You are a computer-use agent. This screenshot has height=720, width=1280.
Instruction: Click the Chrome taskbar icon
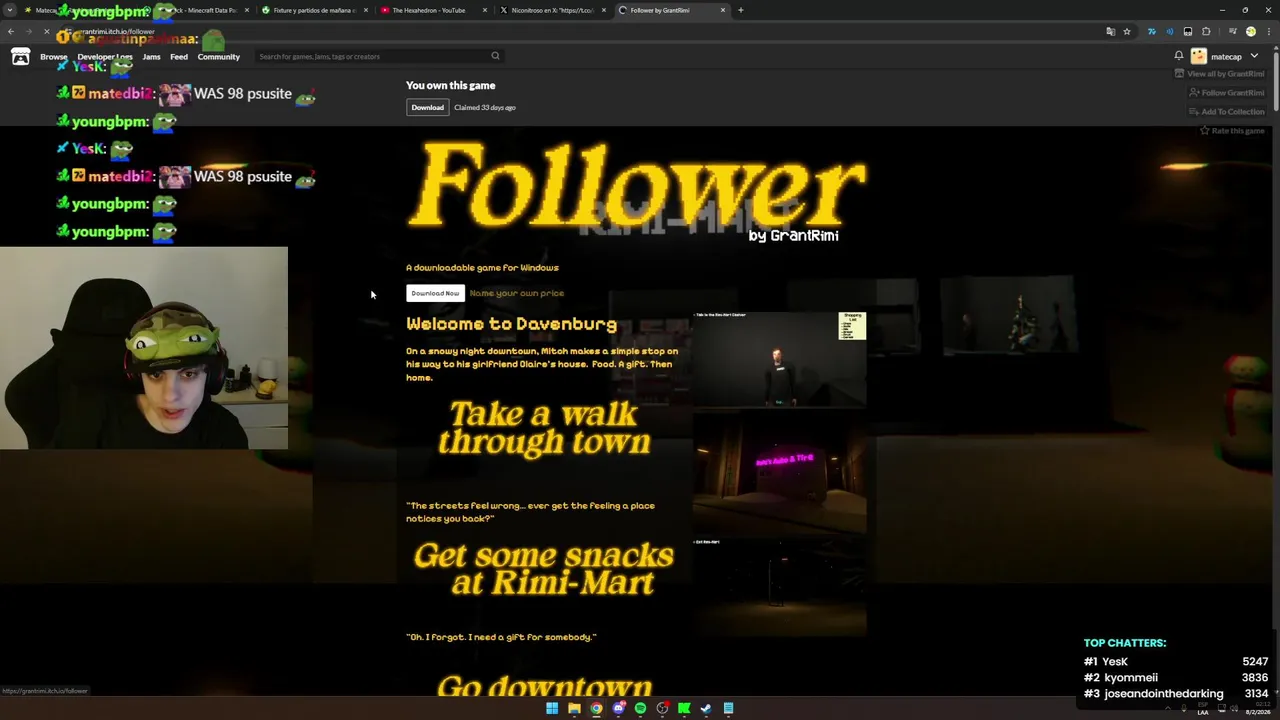point(596,708)
